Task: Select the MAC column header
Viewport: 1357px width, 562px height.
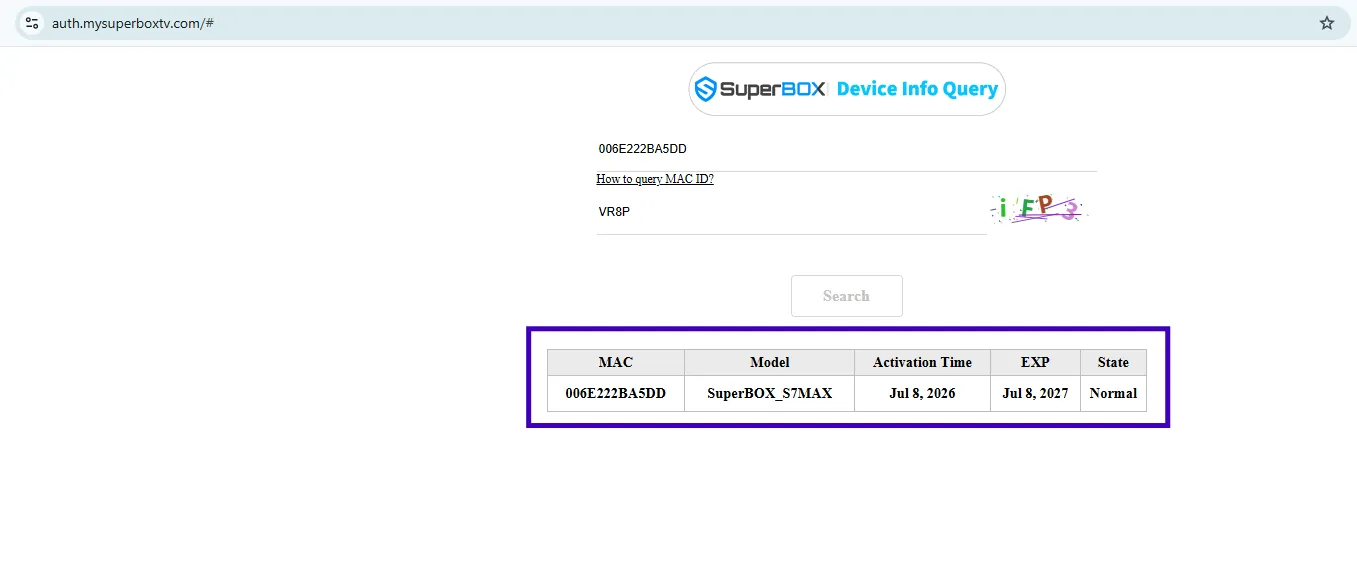Action: (x=616, y=362)
